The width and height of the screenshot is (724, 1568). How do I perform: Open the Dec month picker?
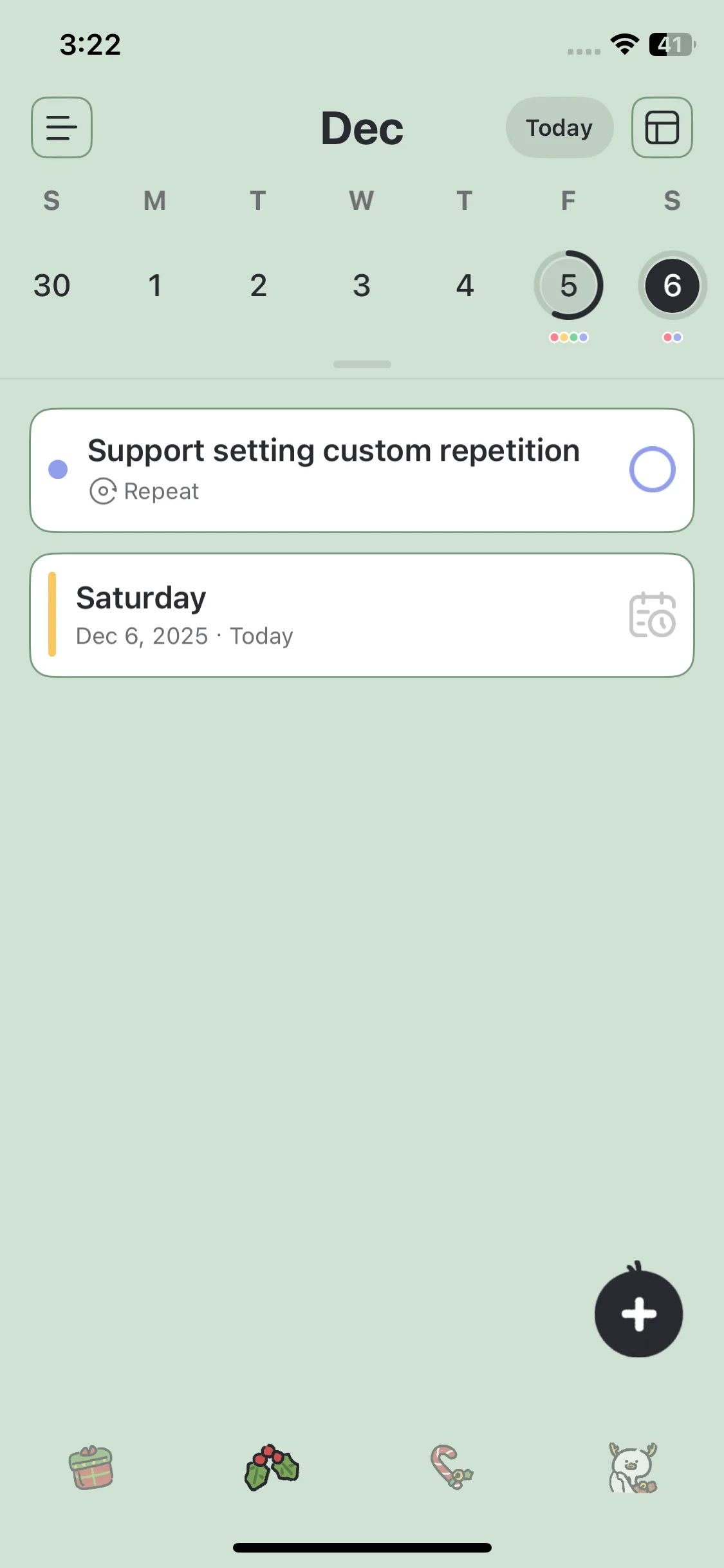click(x=362, y=128)
